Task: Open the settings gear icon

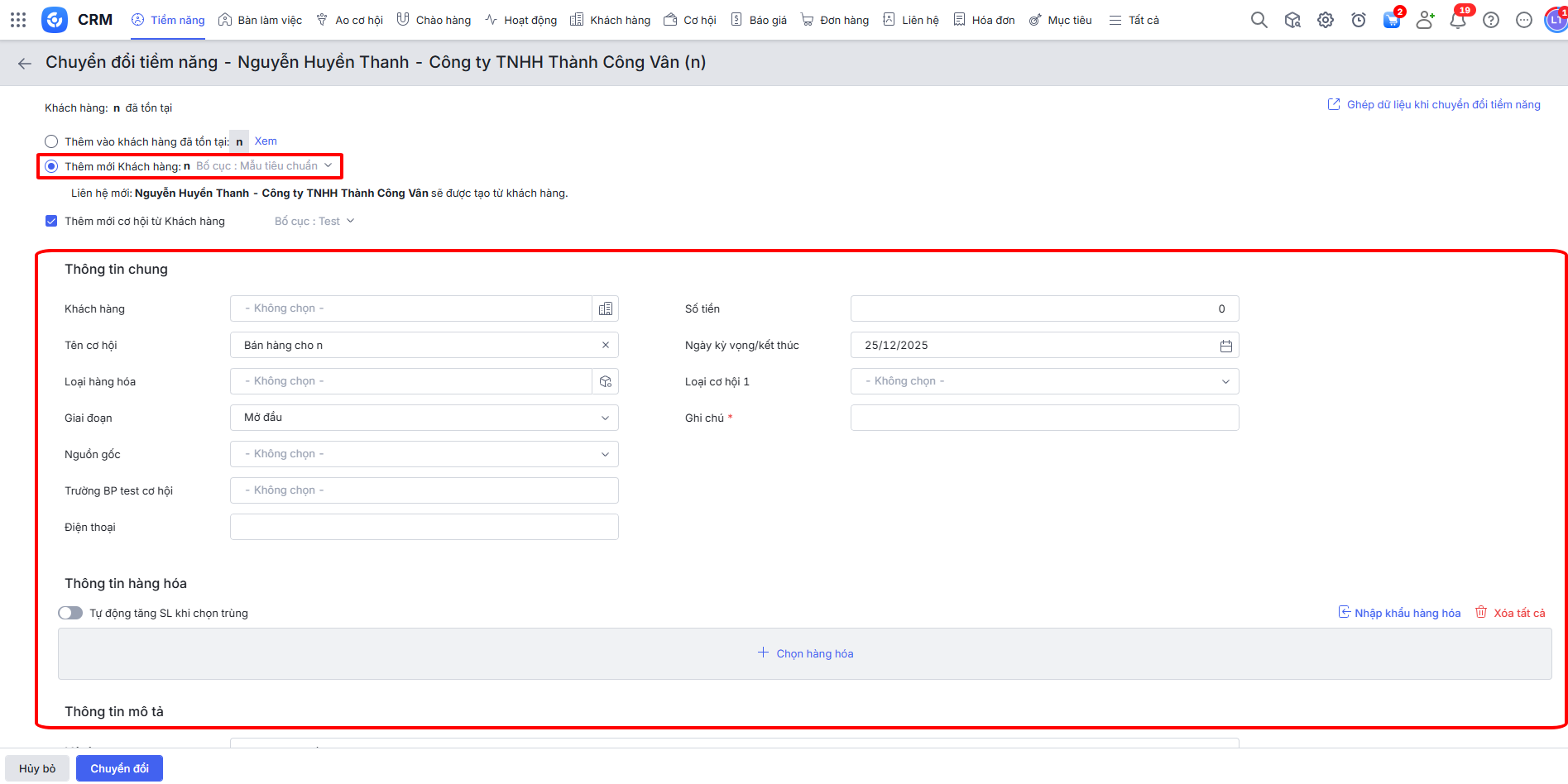Action: [x=1326, y=20]
